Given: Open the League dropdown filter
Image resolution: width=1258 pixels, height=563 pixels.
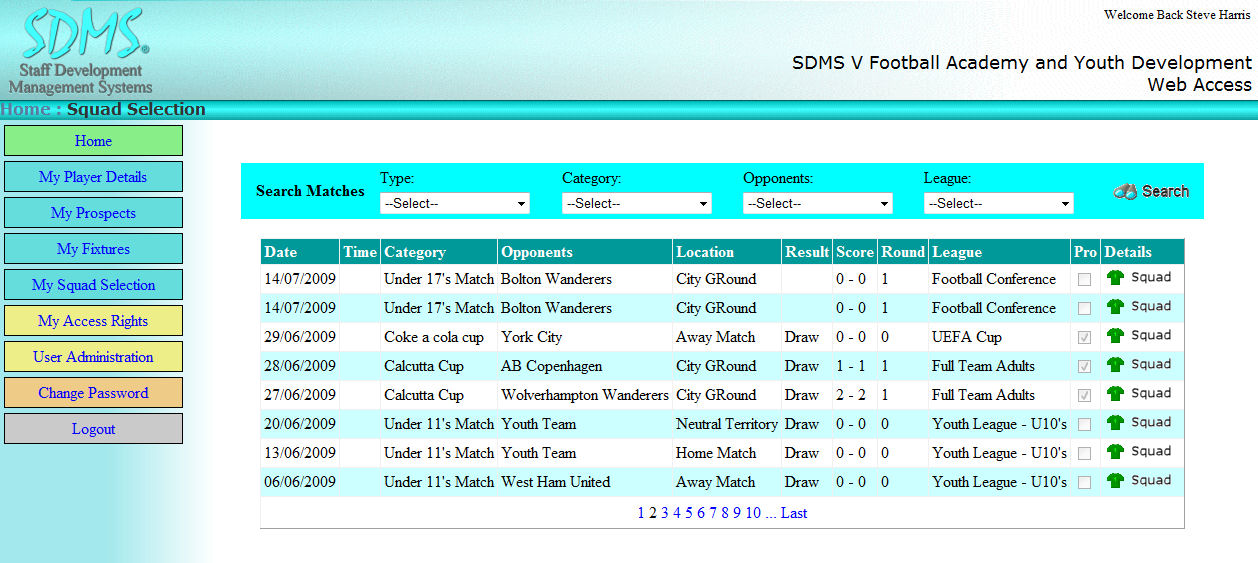Looking at the screenshot, I should coord(998,203).
